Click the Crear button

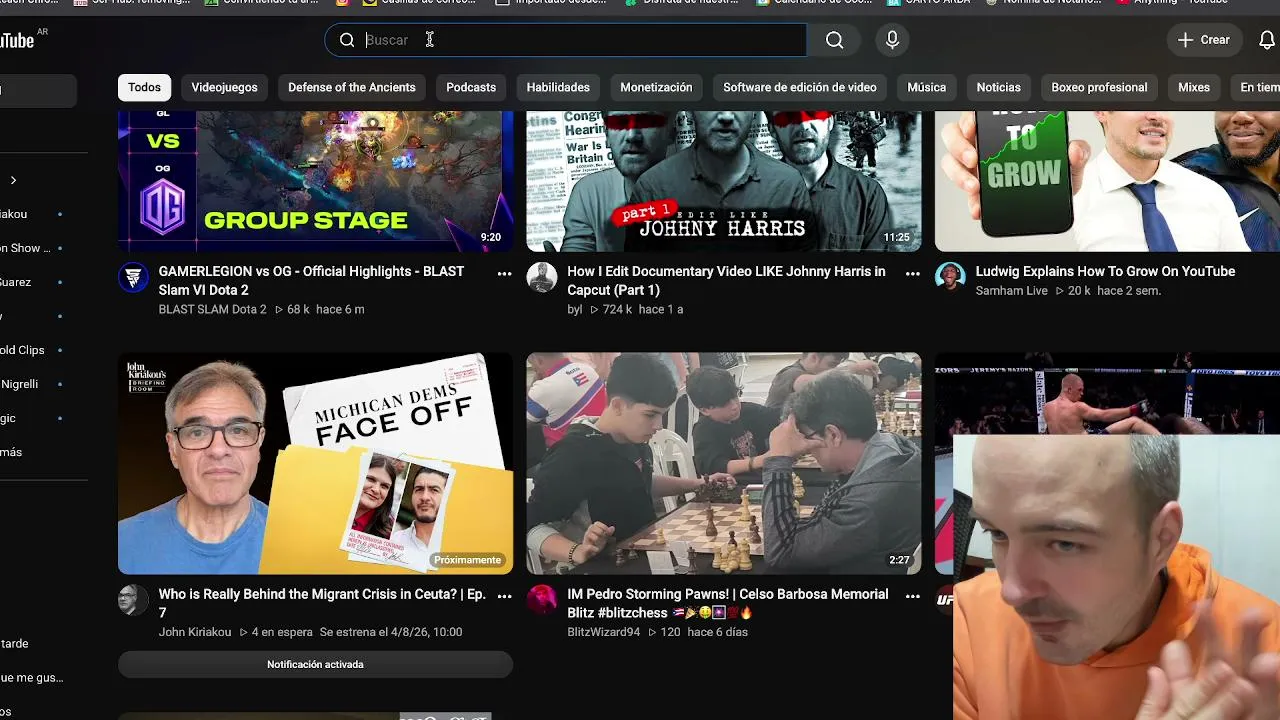click(1204, 40)
